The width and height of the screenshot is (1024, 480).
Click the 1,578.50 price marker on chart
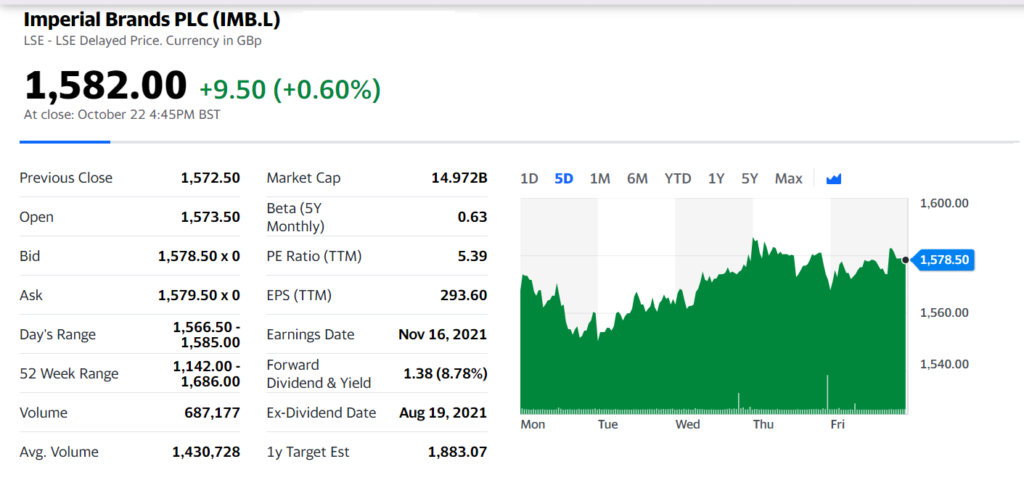pyautogui.click(x=942, y=260)
